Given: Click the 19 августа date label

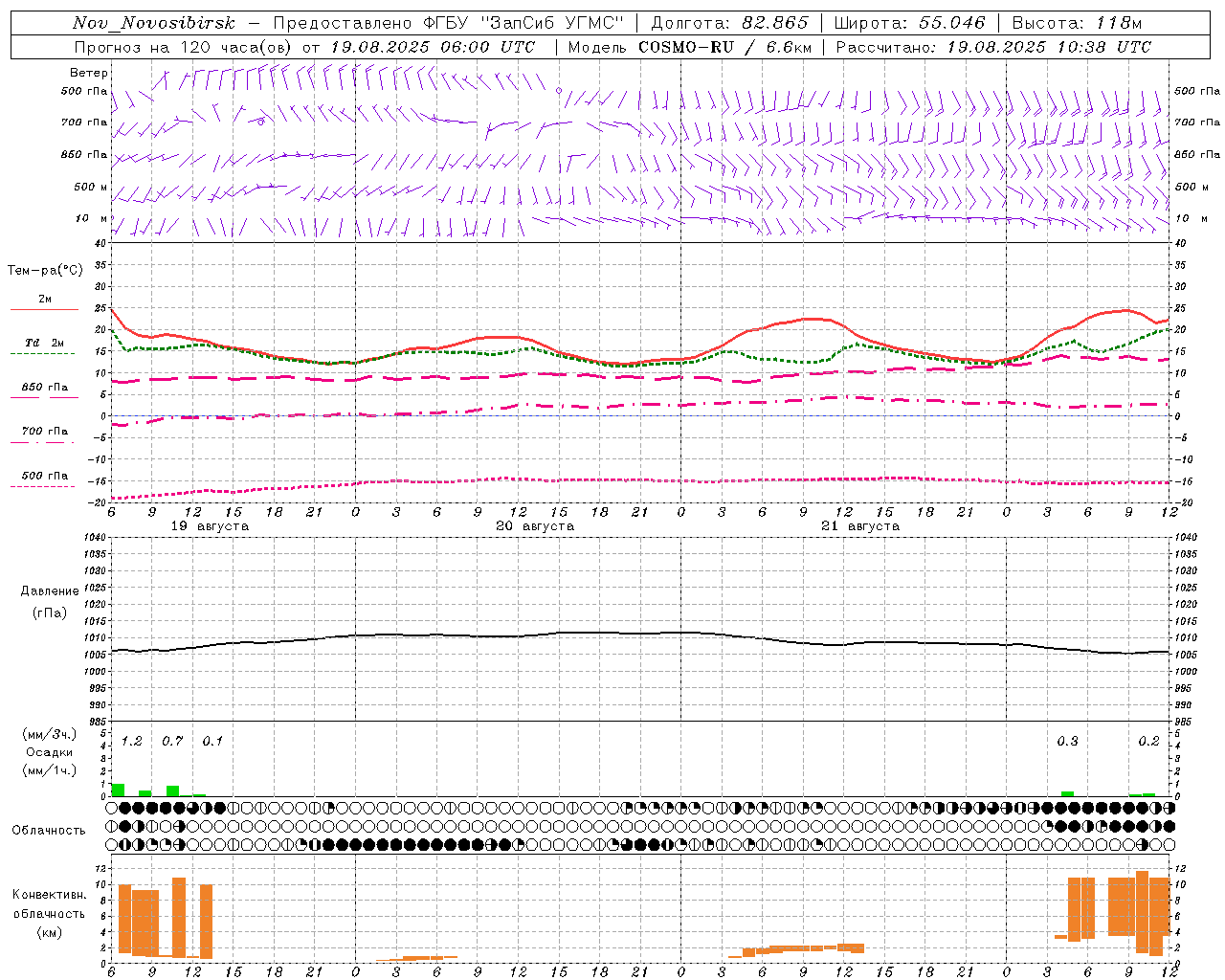Looking at the screenshot, I should pyautogui.click(x=210, y=526).
